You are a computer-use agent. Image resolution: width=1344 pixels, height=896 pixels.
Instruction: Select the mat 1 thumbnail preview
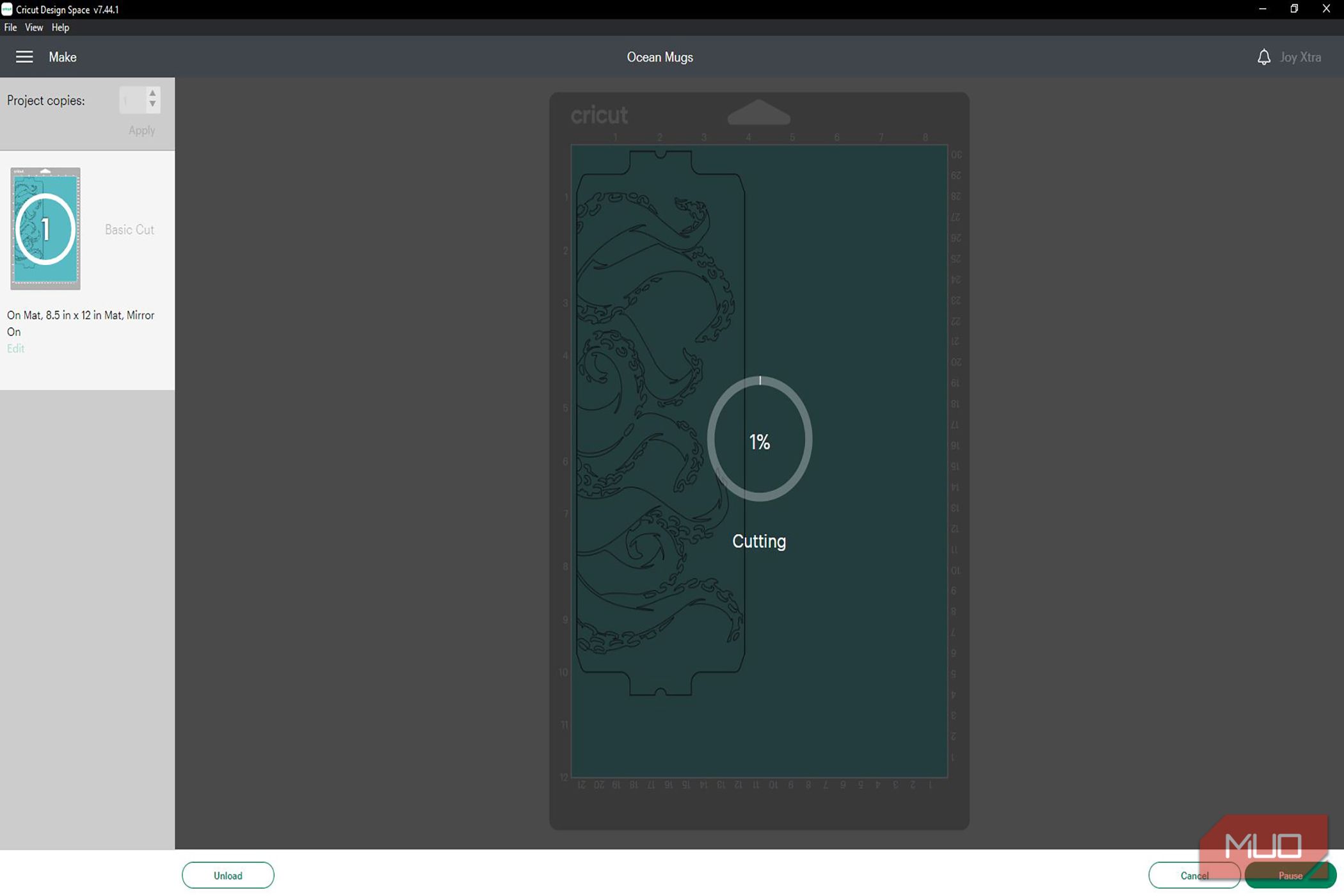(45, 228)
